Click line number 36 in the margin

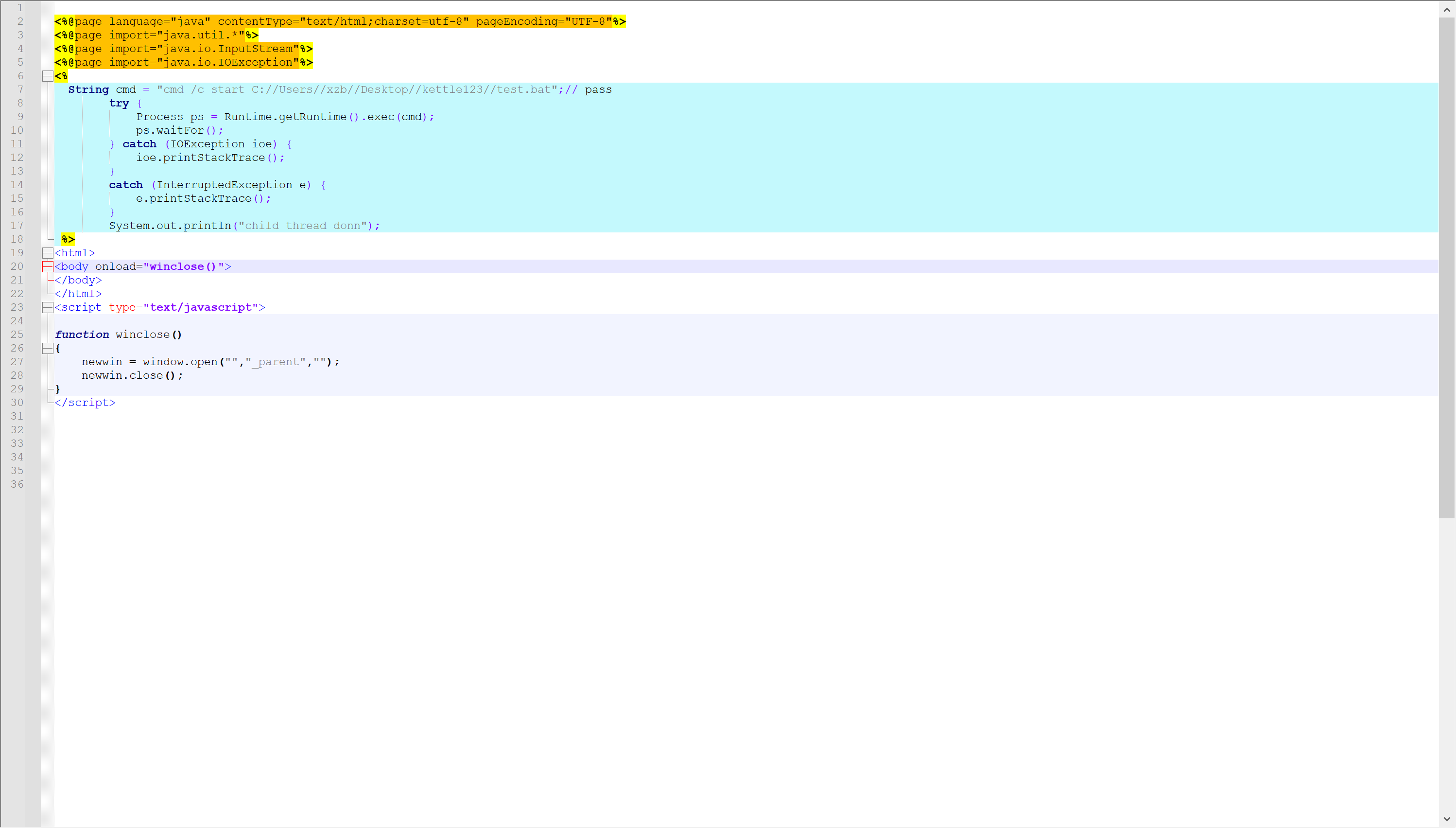(x=17, y=485)
